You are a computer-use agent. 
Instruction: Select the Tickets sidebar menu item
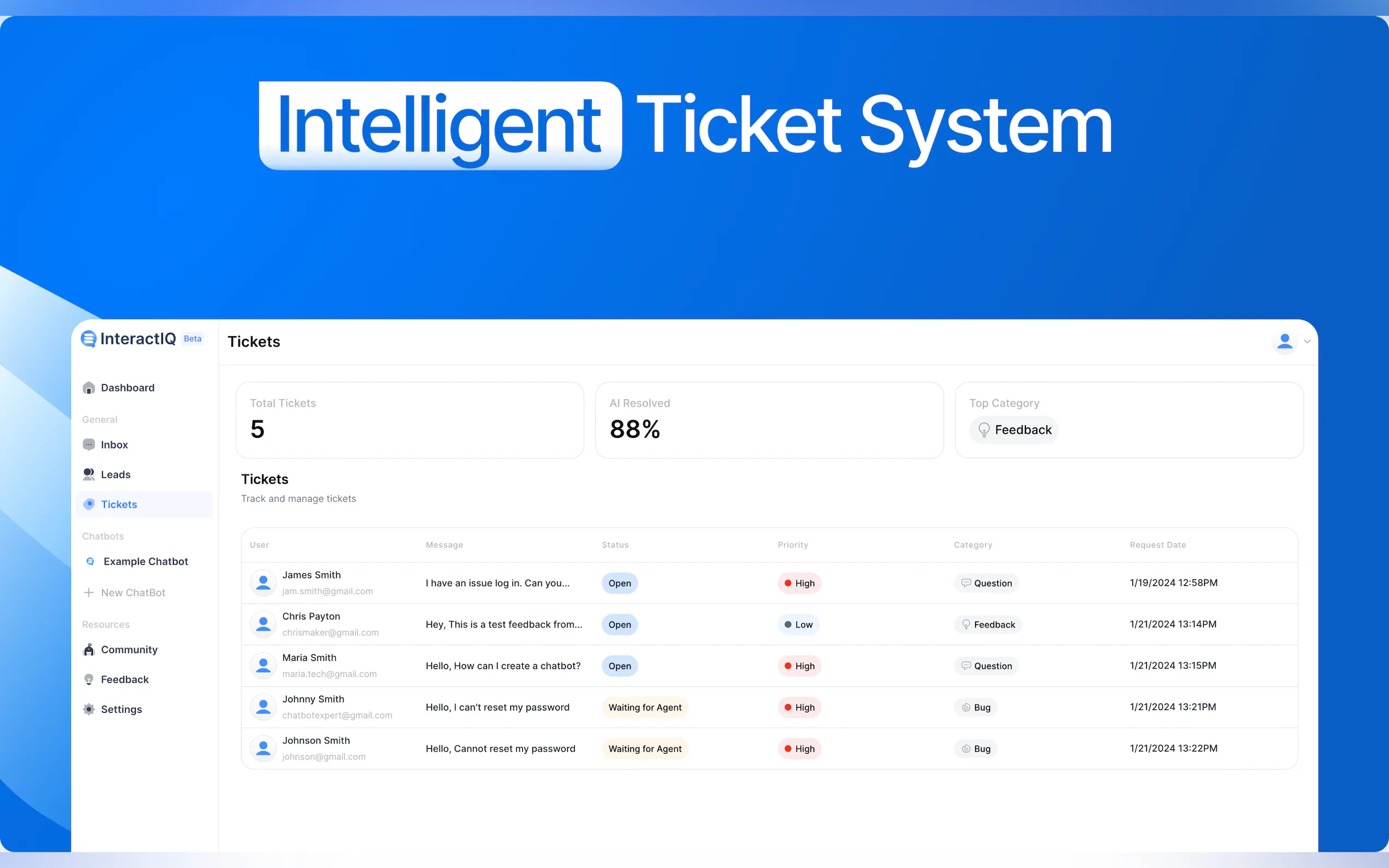tap(119, 505)
